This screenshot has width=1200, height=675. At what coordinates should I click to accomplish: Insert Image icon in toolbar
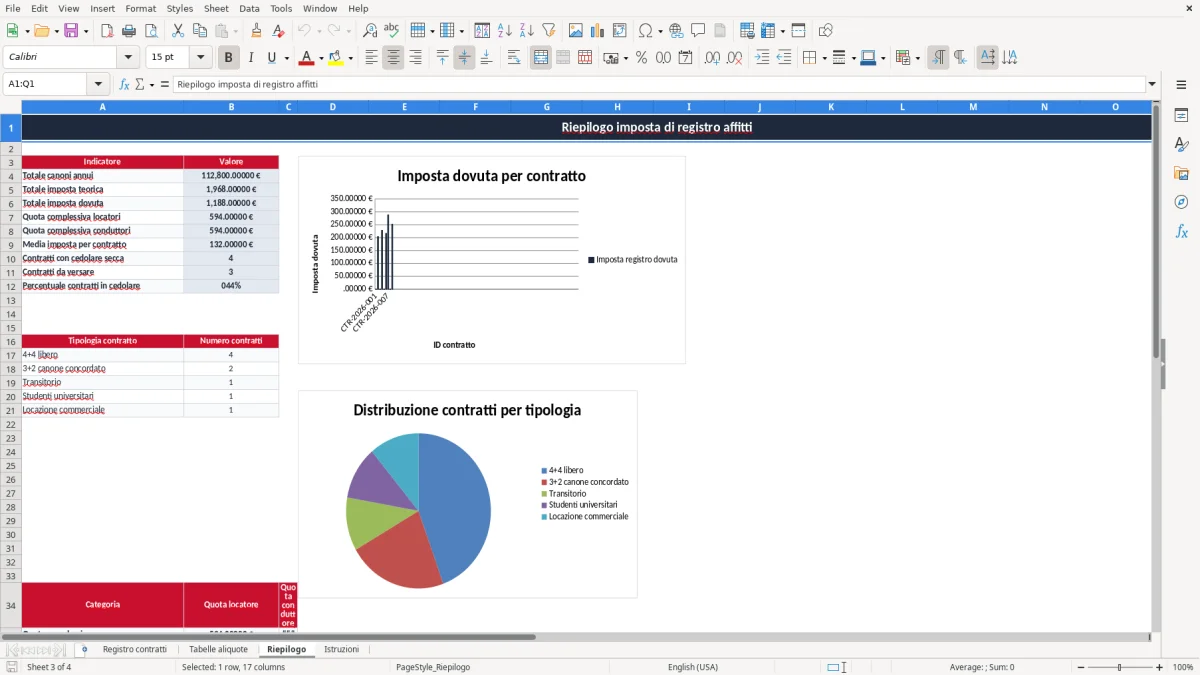[x=576, y=31]
